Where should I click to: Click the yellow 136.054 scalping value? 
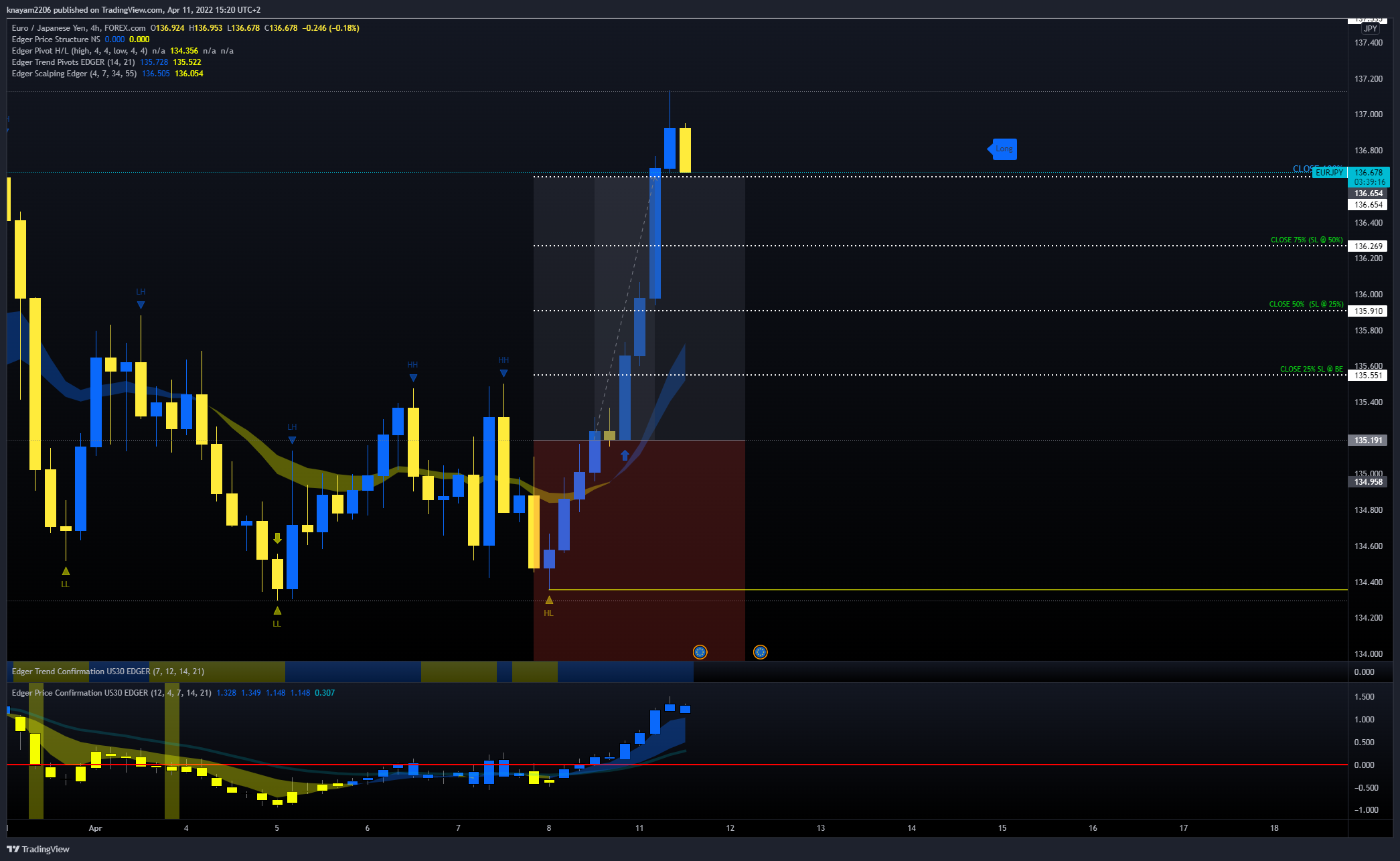pos(189,74)
